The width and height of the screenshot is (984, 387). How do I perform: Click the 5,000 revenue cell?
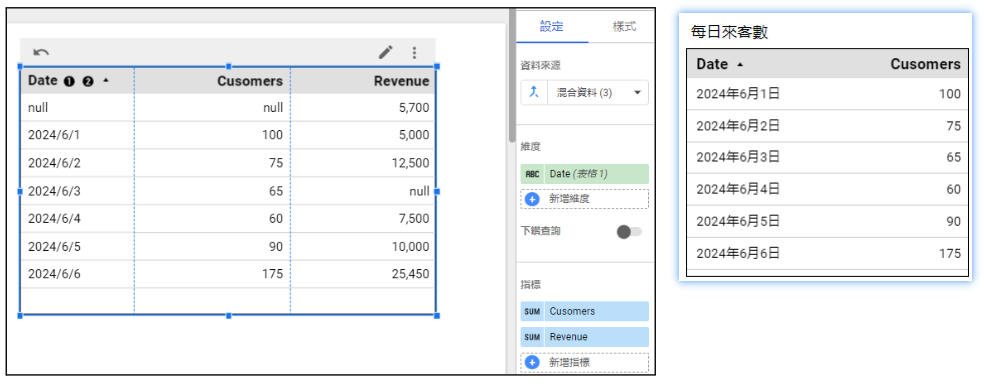pyautogui.click(x=414, y=135)
